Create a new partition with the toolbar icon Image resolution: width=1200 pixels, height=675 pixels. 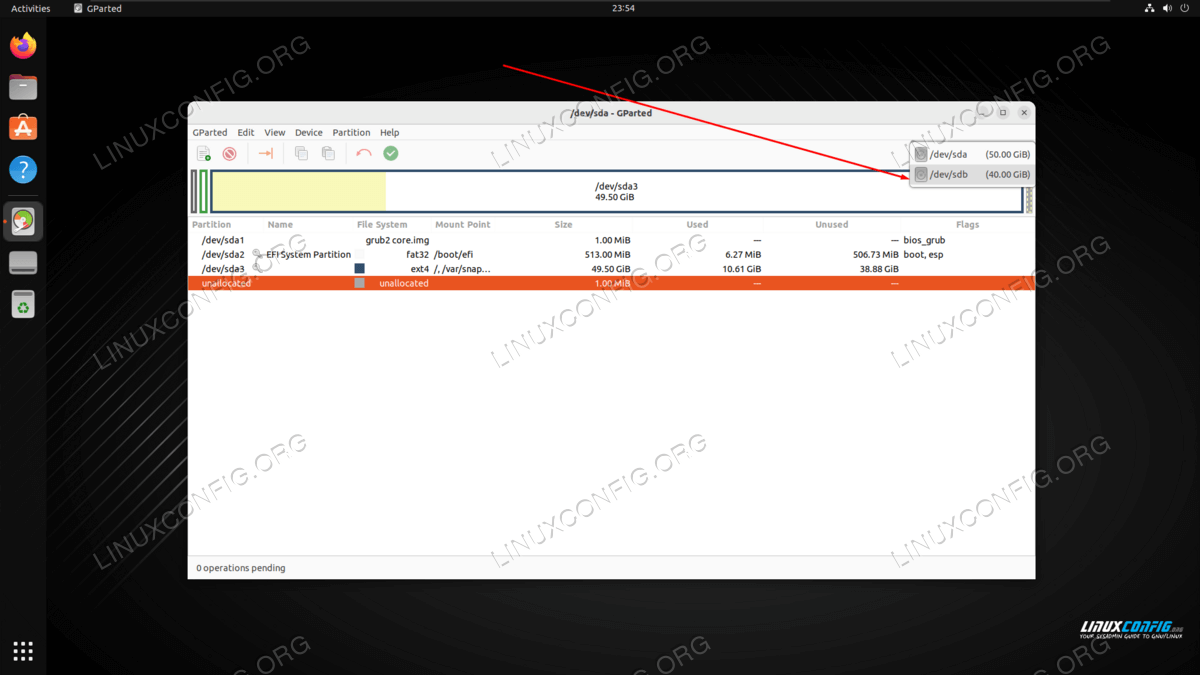point(204,154)
